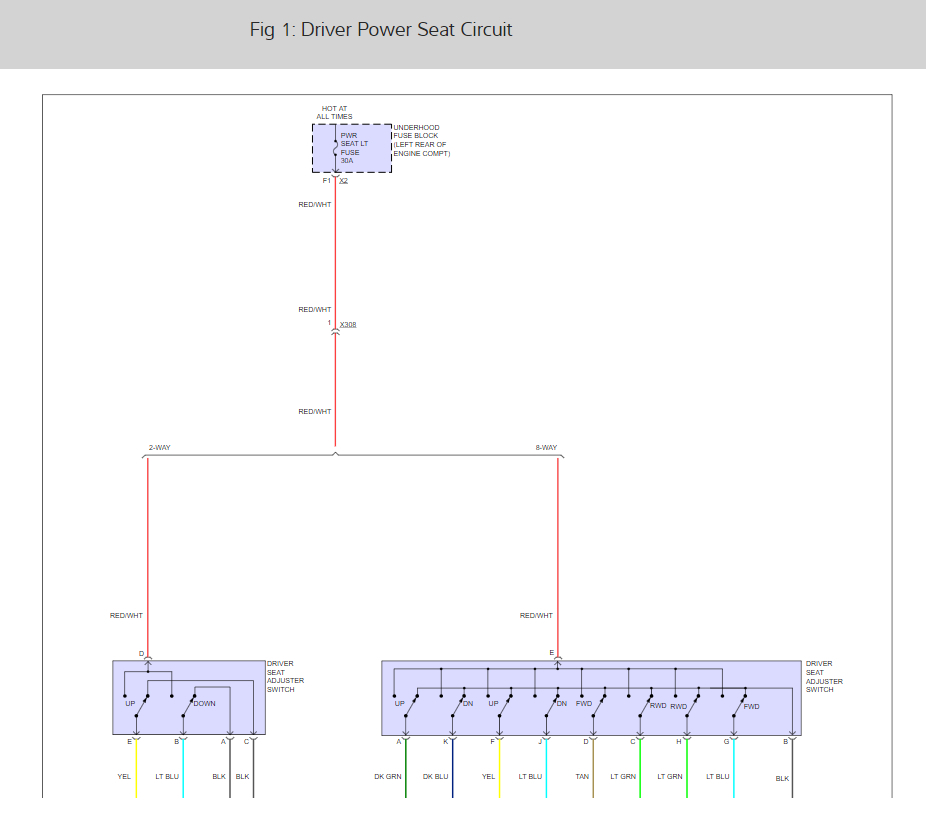This screenshot has width=926, height=820.
Task: Click the 8-way DRIVER SEAT ADJUSTER SWITCH label
Action: click(824, 677)
